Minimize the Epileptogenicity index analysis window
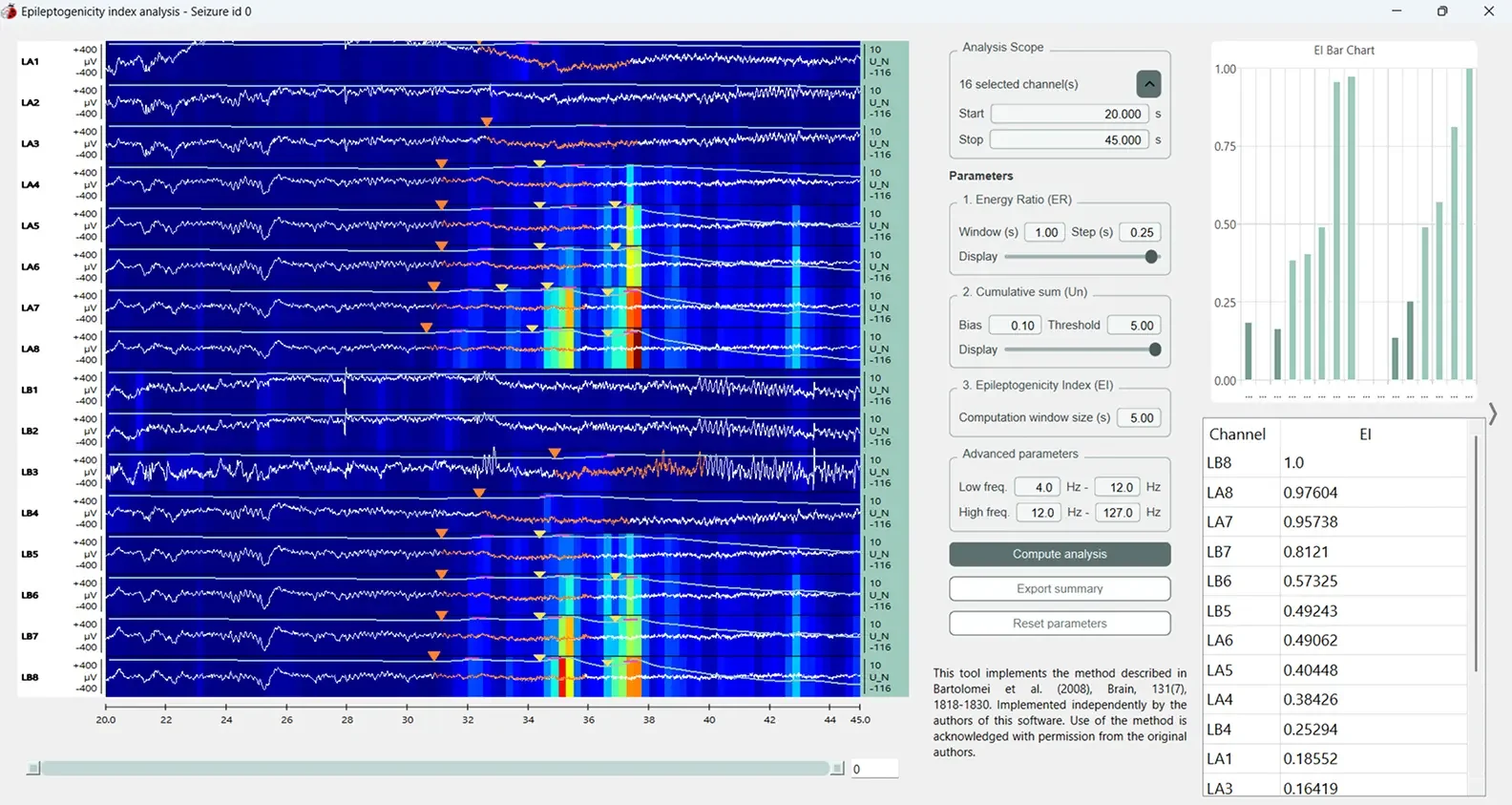Image resolution: width=1512 pixels, height=805 pixels. pos(1396,11)
